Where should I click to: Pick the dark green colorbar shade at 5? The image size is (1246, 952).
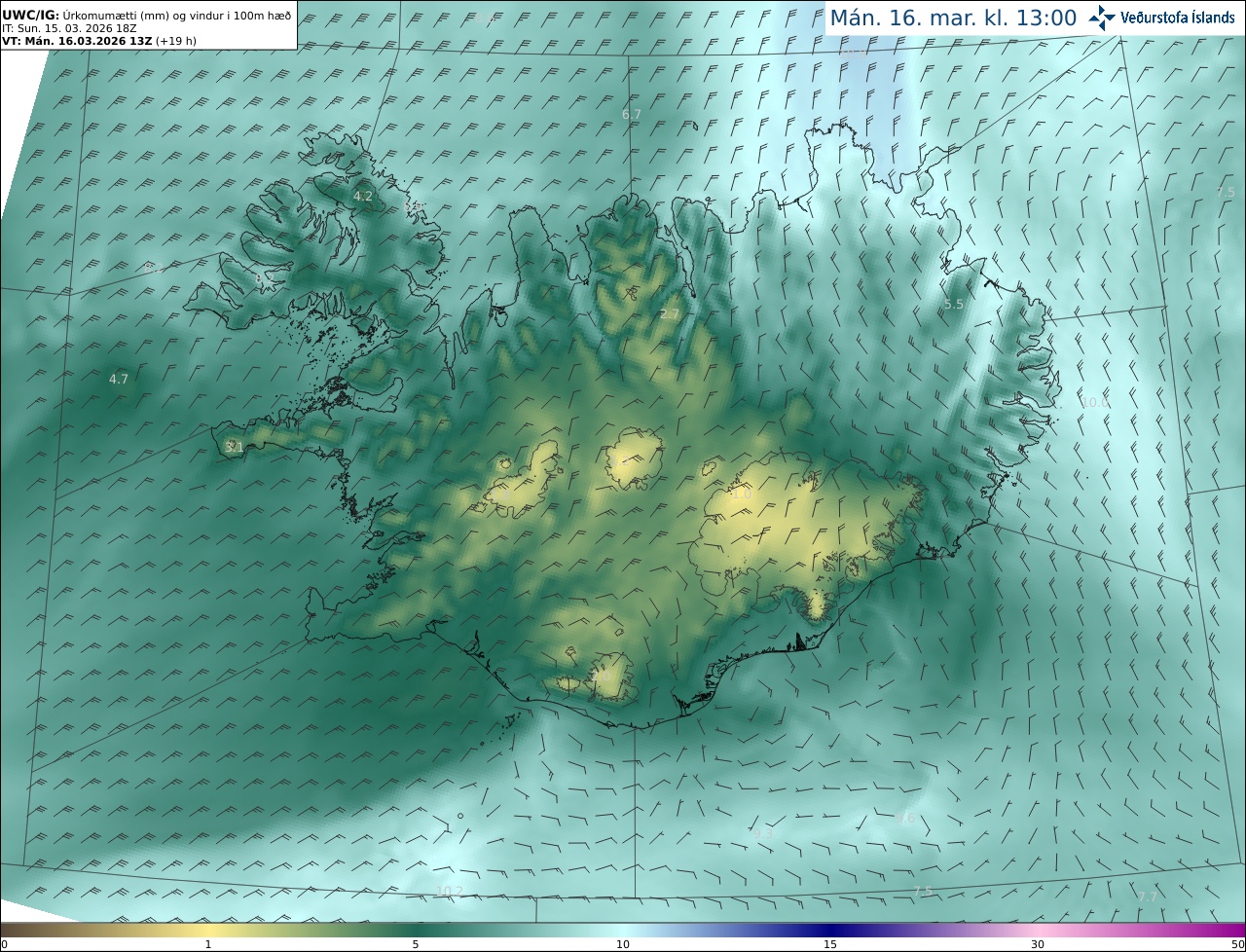(416, 930)
